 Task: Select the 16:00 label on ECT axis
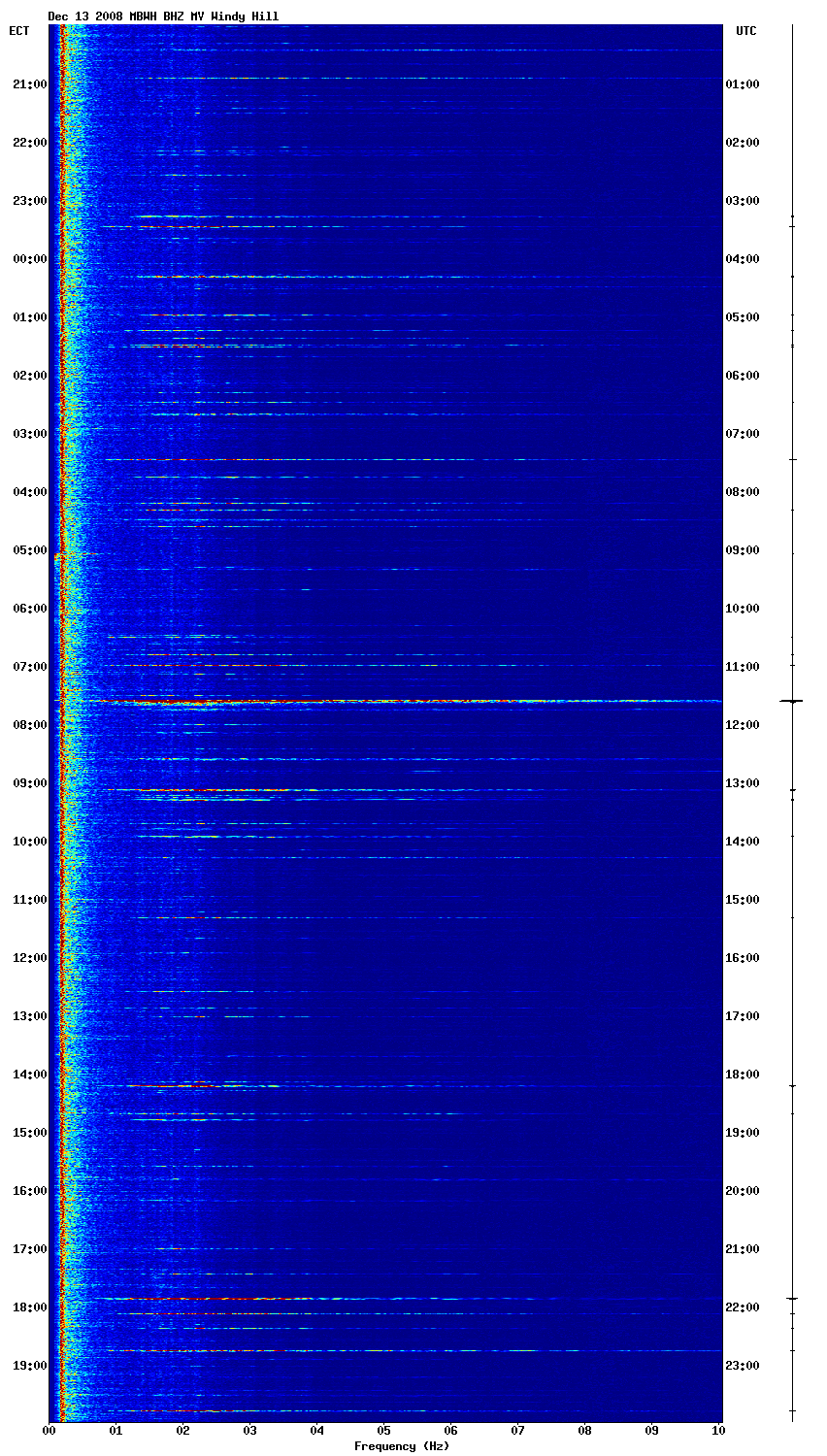tap(29, 1191)
